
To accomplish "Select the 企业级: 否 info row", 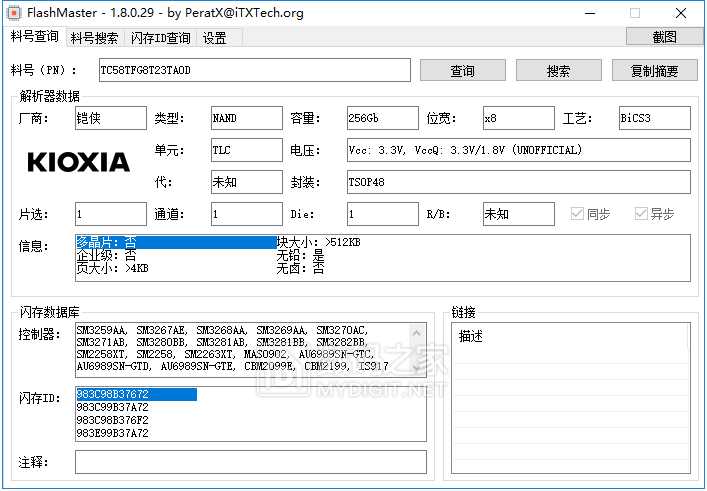I will click(x=106, y=256).
